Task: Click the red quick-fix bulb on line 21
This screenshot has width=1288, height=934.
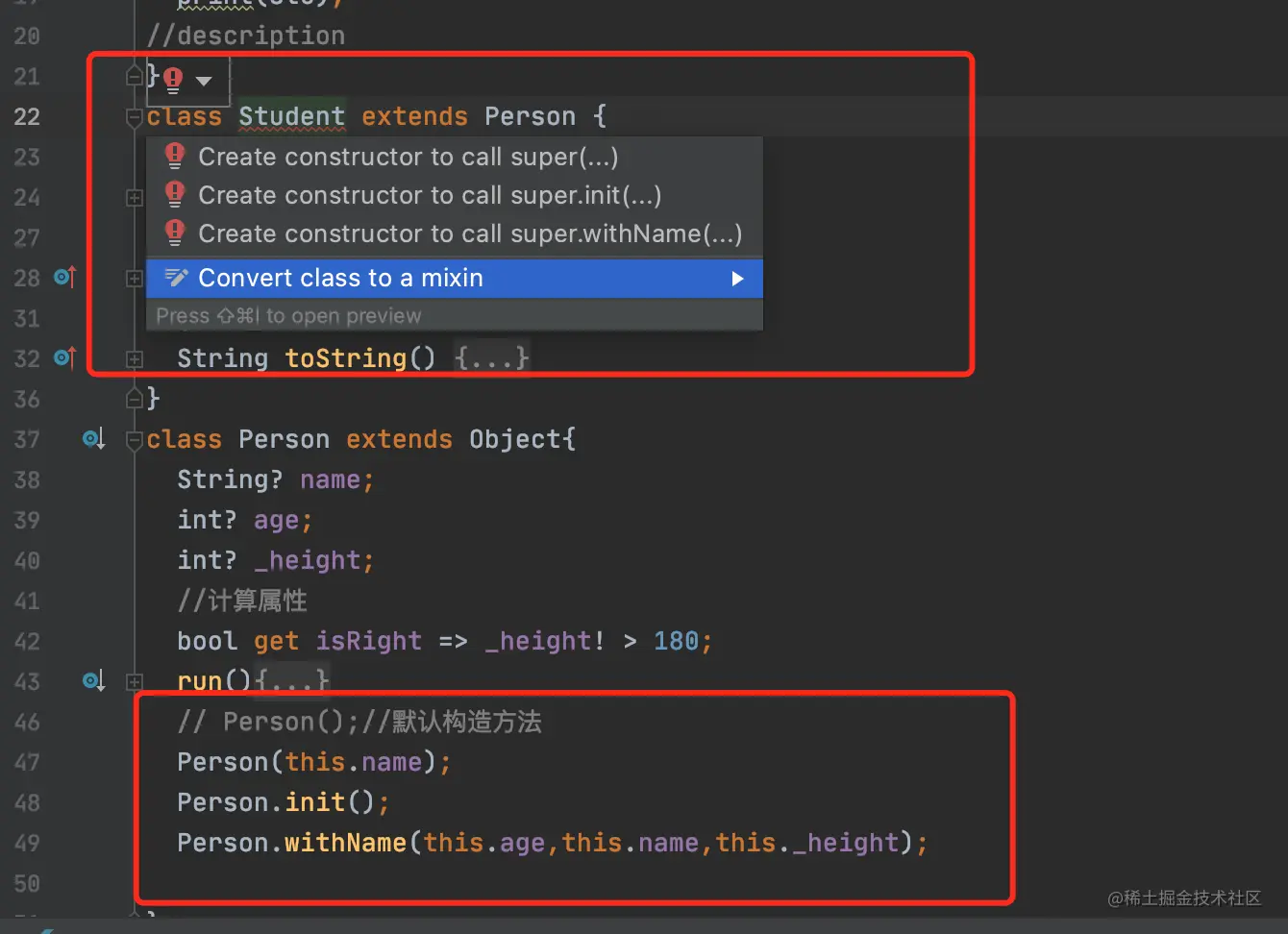Action: [173, 80]
